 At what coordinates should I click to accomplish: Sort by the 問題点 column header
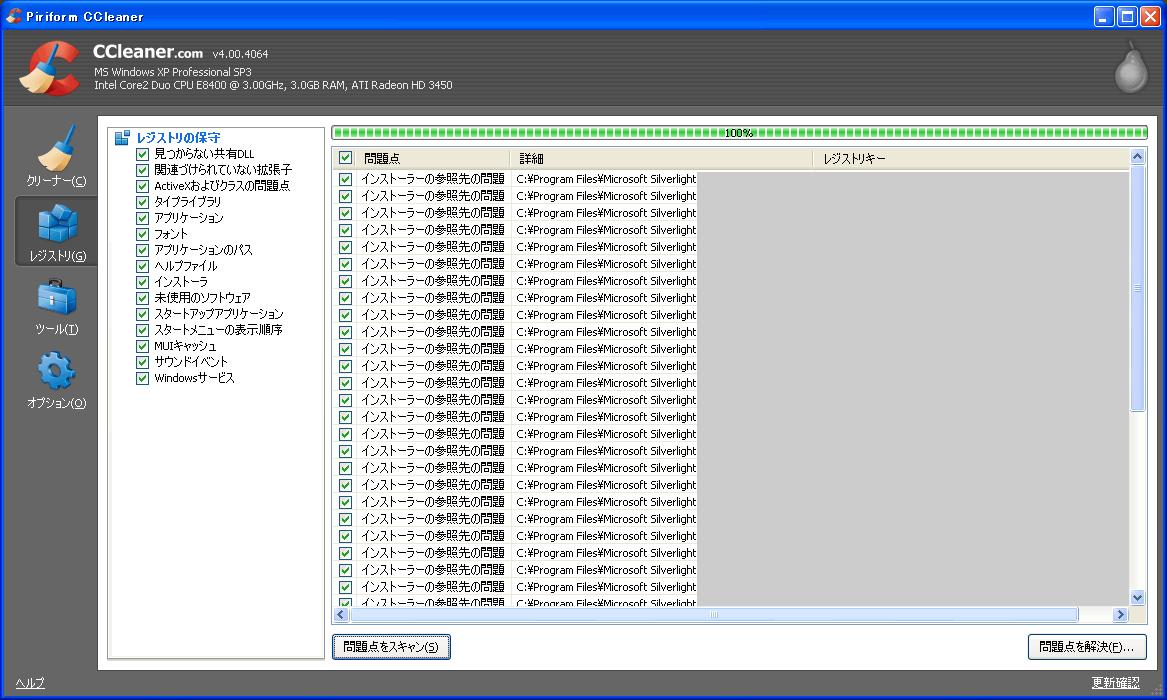pyautogui.click(x=433, y=158)
